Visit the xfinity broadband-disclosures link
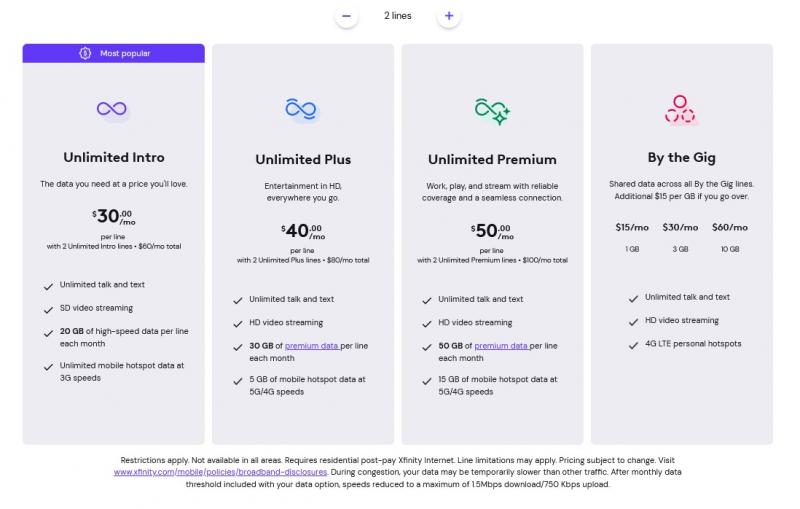Screen dimensions: 800x509 (x=220, y=472)
